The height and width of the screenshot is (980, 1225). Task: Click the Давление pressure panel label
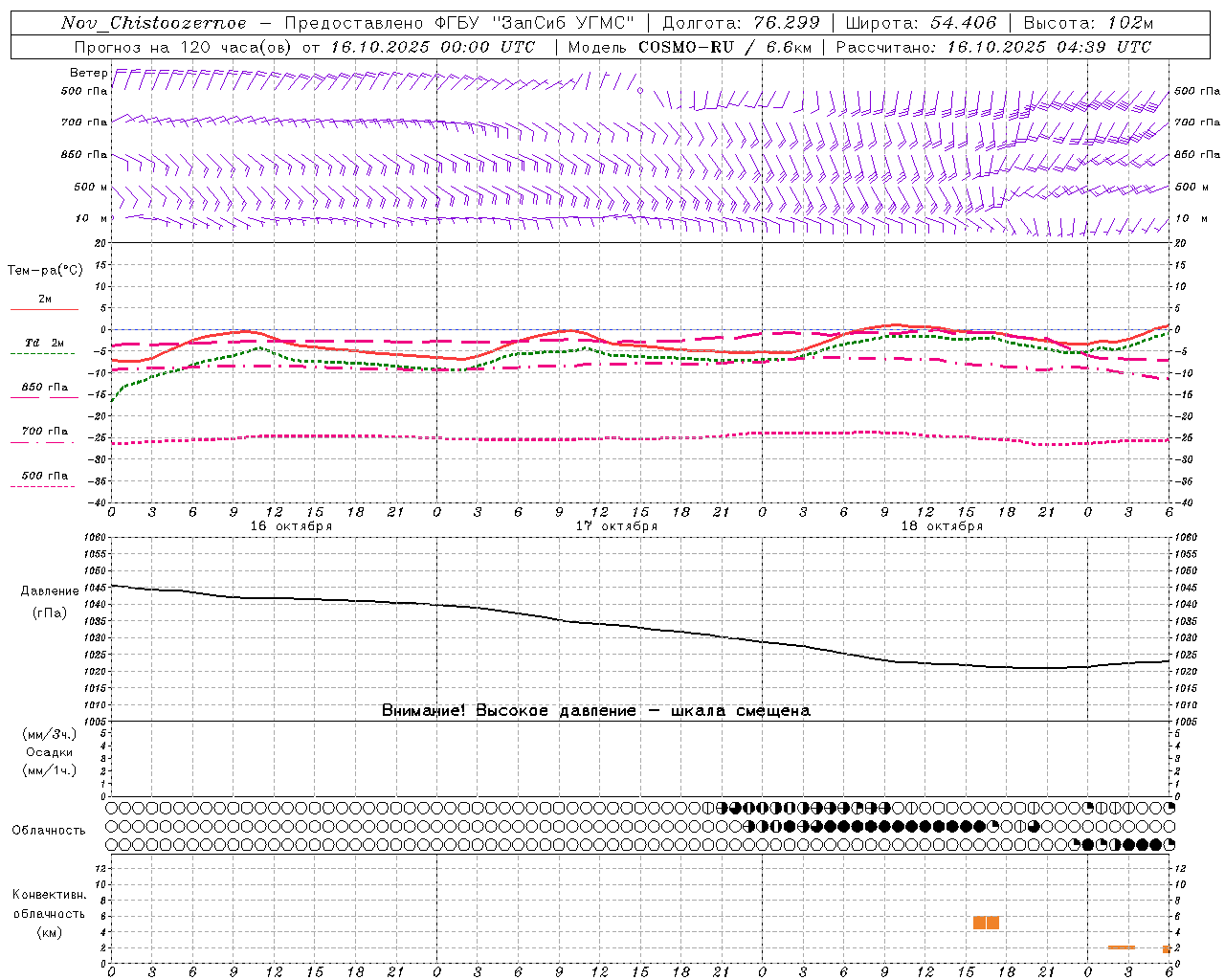[x=50, y=591]
